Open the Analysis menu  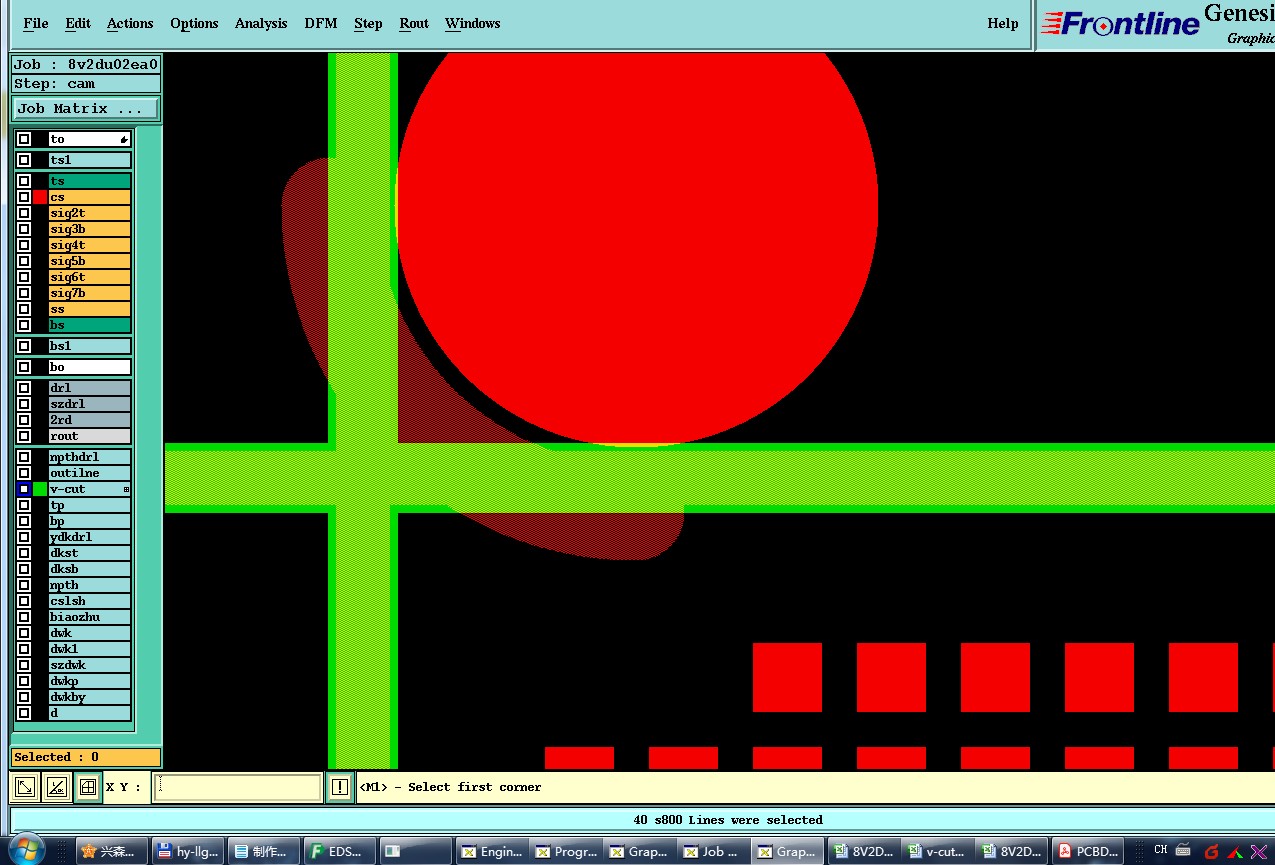tap(261, 23)
